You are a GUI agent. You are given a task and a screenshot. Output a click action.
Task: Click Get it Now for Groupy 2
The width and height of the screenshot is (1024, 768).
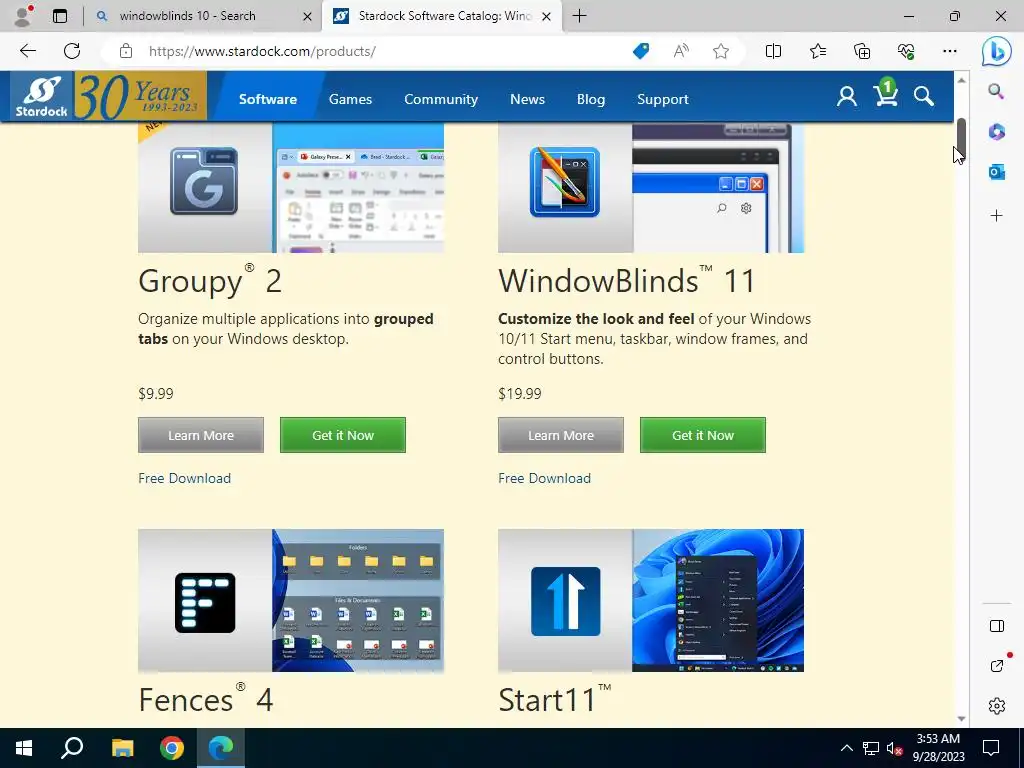coord(343,435)
